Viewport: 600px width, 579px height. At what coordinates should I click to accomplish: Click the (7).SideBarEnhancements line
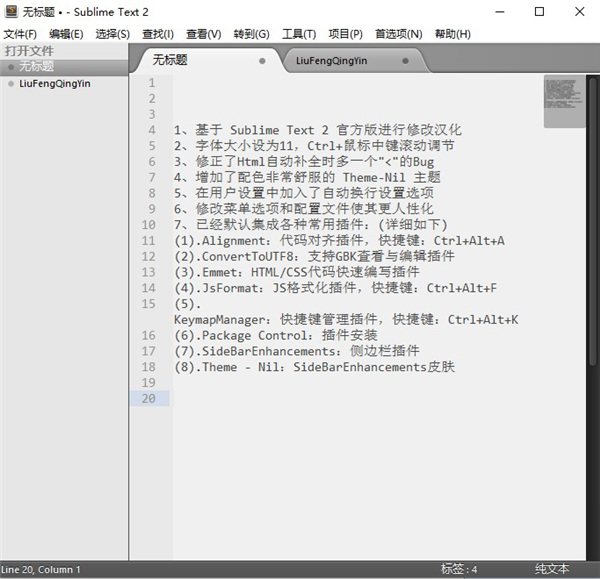[x=297, y=351]
